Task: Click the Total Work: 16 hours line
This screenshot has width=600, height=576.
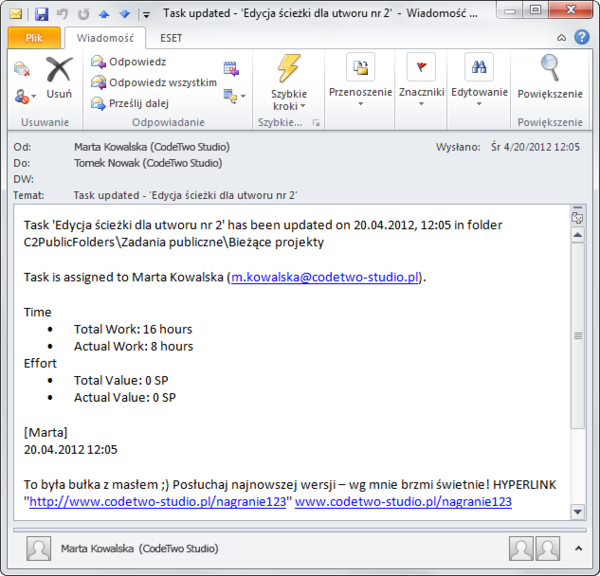Action: click(x=133, y=329)
